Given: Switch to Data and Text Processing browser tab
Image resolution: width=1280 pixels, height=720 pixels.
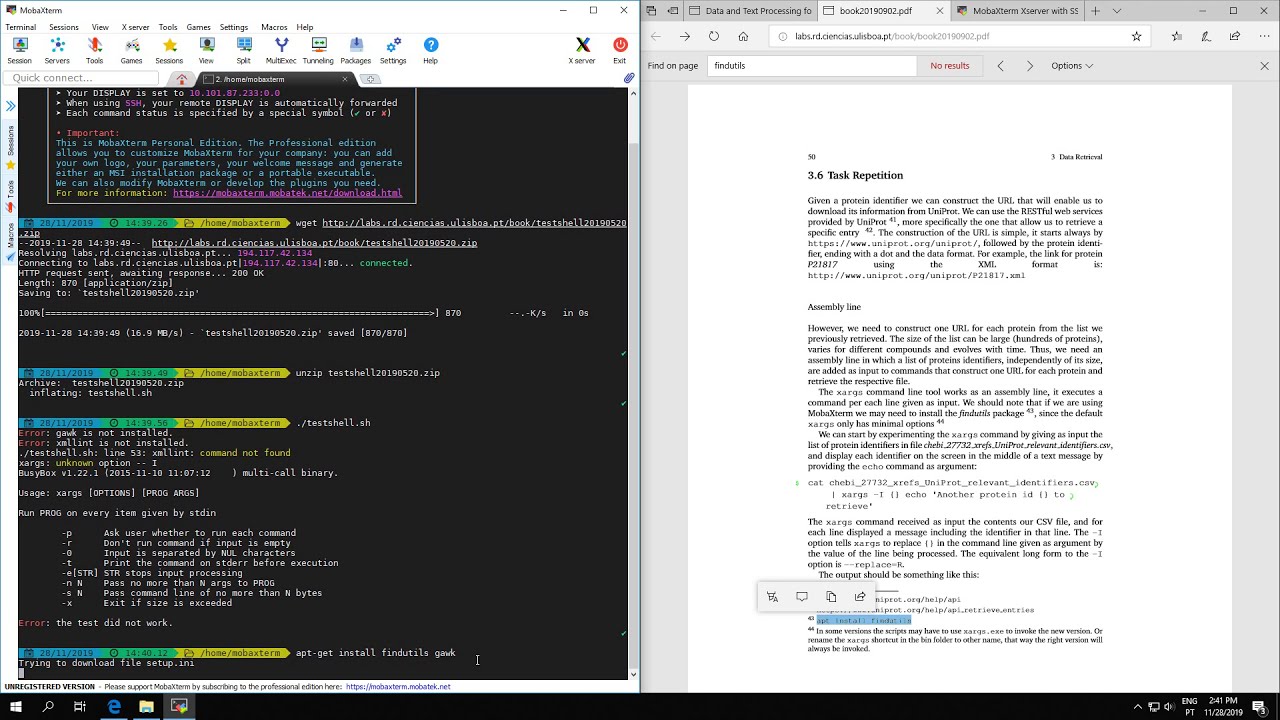Looking at the screenshot, I should point(750,11).
